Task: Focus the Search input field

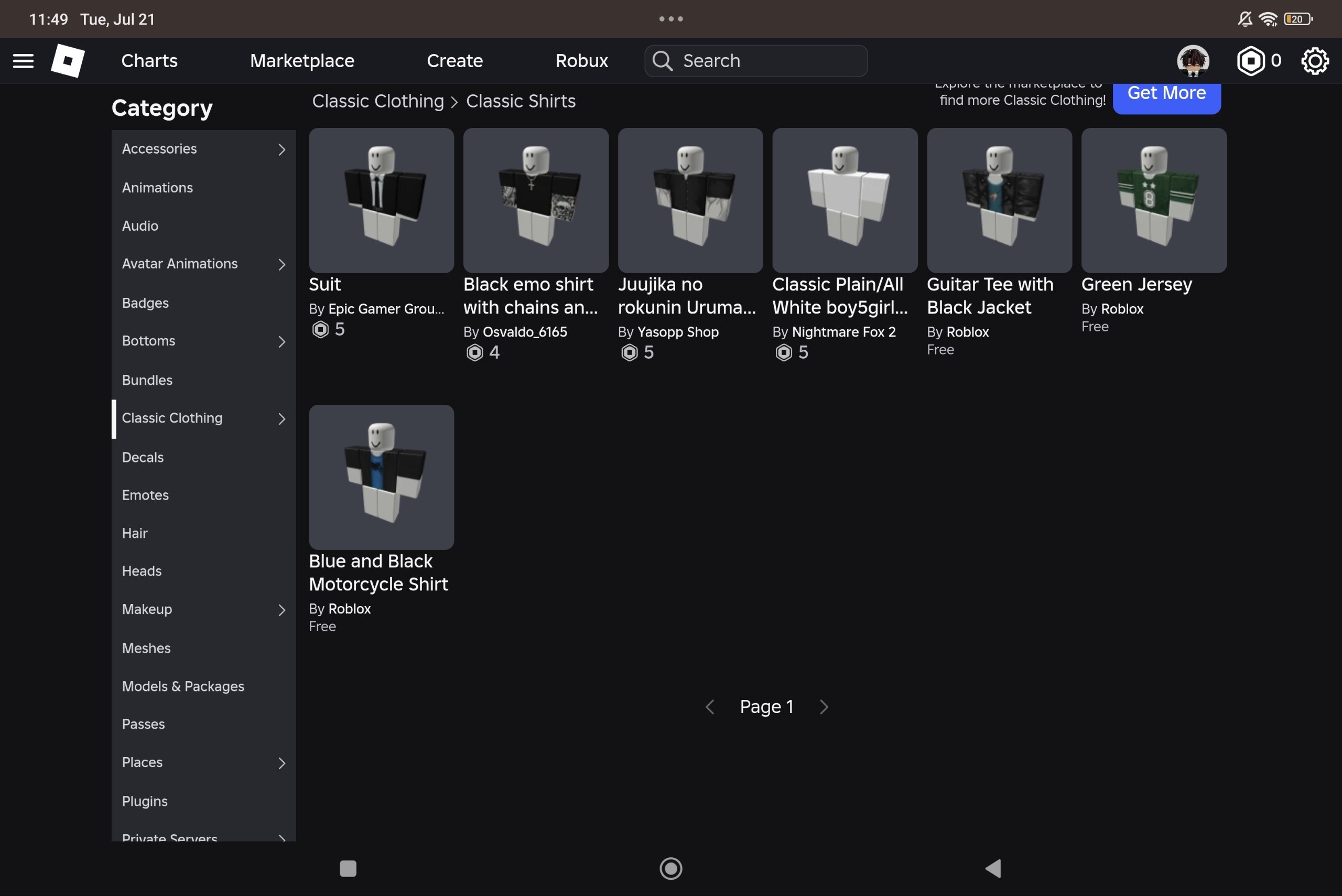Action: coord(756,61)
